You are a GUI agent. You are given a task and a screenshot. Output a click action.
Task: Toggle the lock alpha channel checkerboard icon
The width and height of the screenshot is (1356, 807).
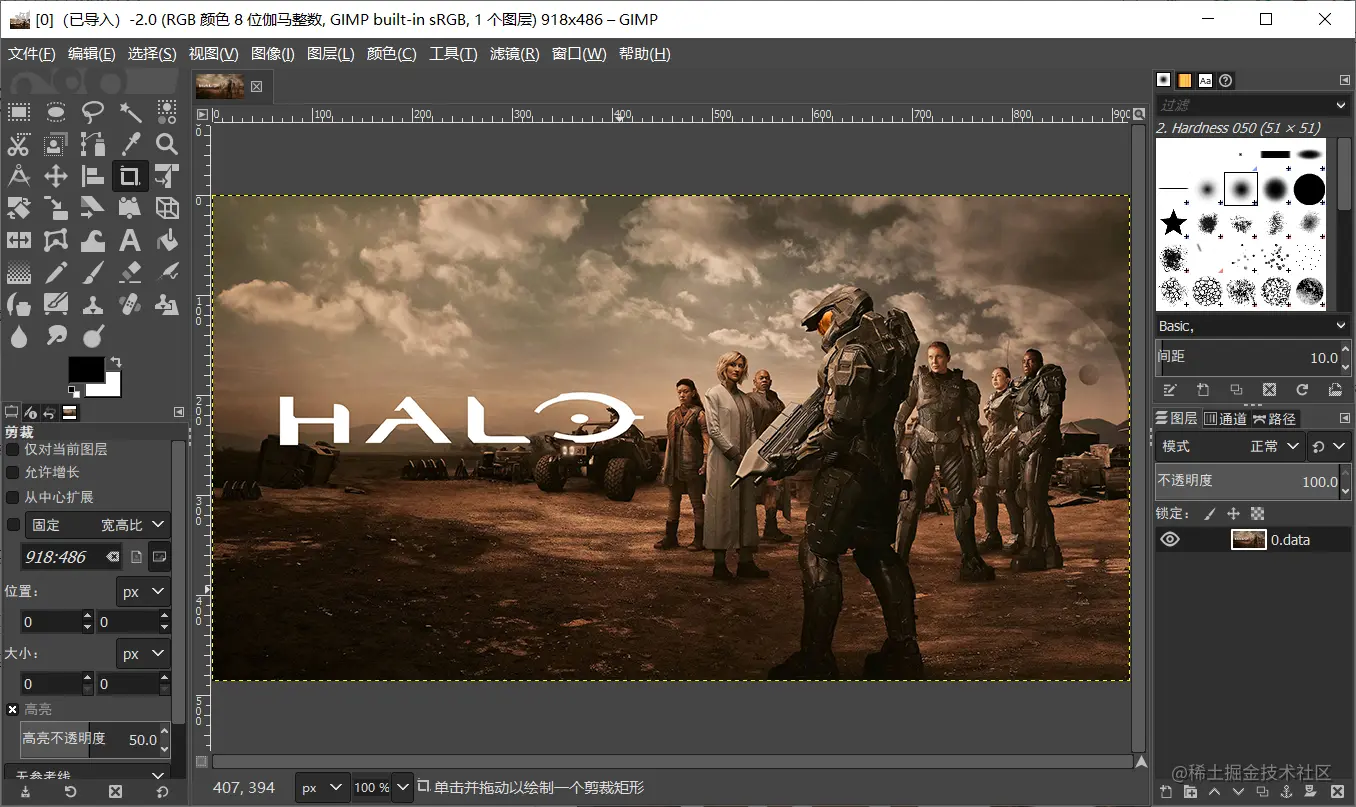1258,514
